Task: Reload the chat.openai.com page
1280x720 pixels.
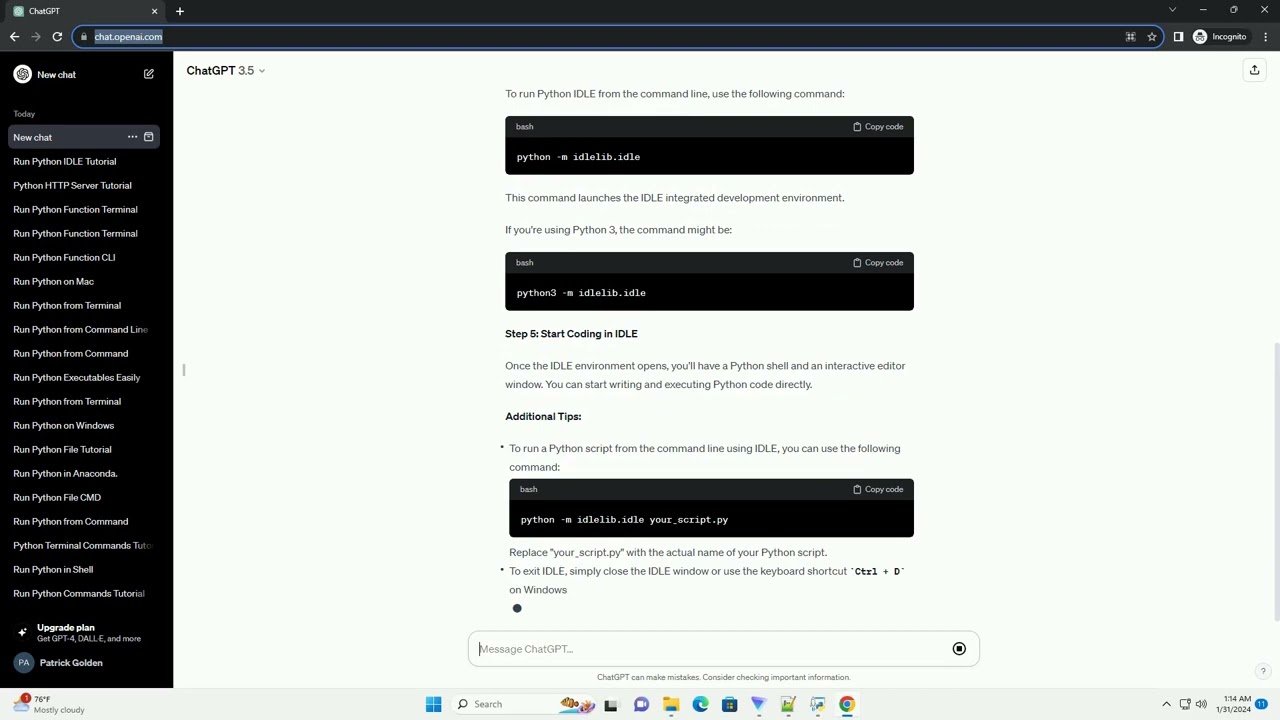Action: click(57, 37)
